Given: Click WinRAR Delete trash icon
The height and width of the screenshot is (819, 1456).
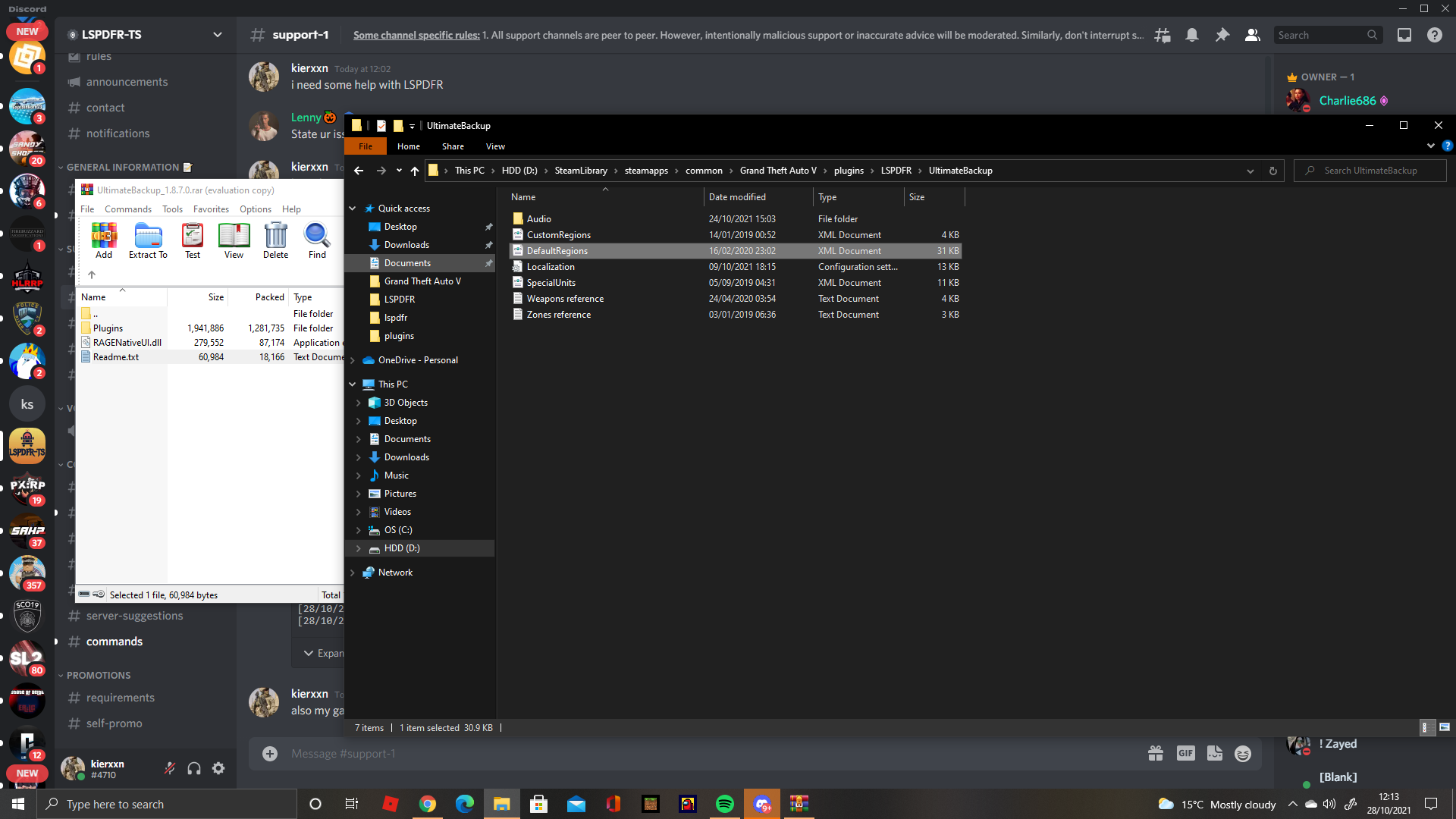Looking at the screenshot, I should [x=275, y=237].
